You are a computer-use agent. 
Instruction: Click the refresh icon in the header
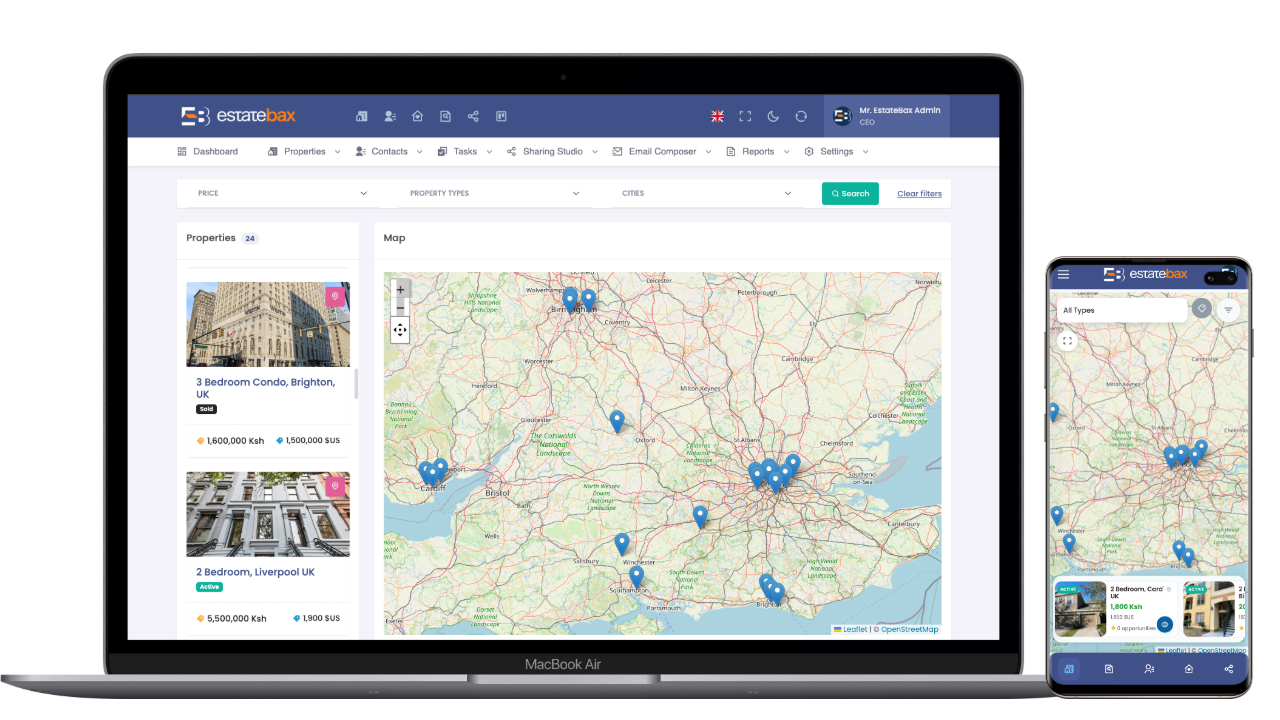[801, 116]
